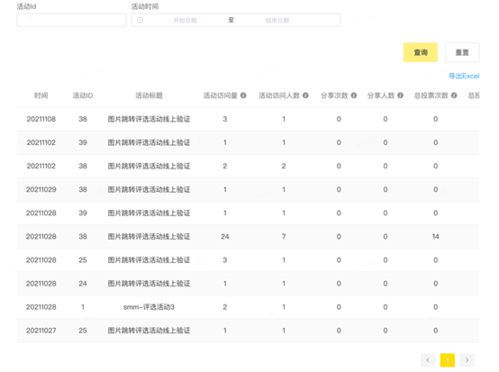Viewport: 499px width, 372px height.
Task: Click activity ID 38 in the 20211029 row
Action: [83, 189]
